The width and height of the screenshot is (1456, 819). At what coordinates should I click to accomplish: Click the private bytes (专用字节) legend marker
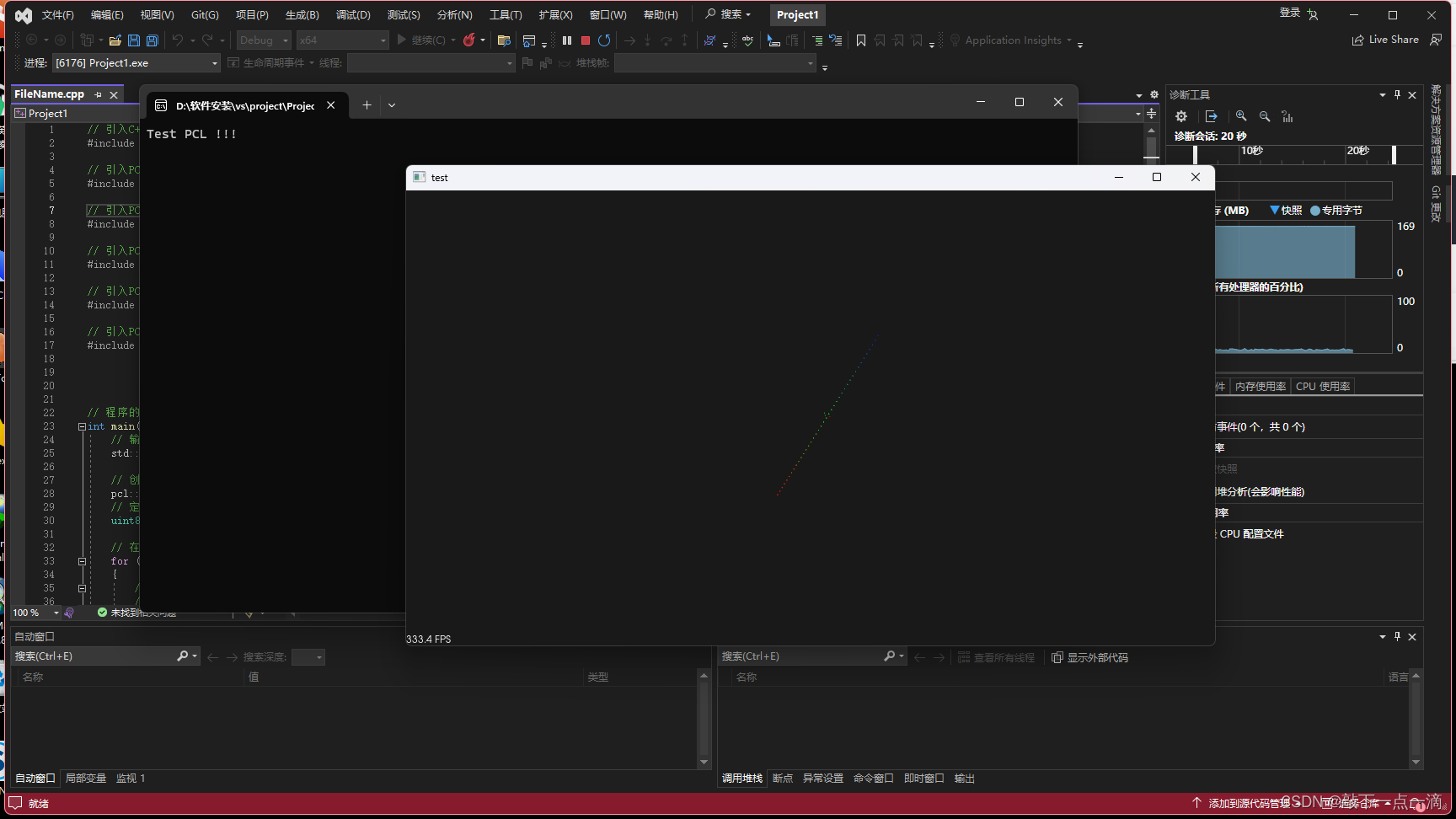click(1315, 211)
